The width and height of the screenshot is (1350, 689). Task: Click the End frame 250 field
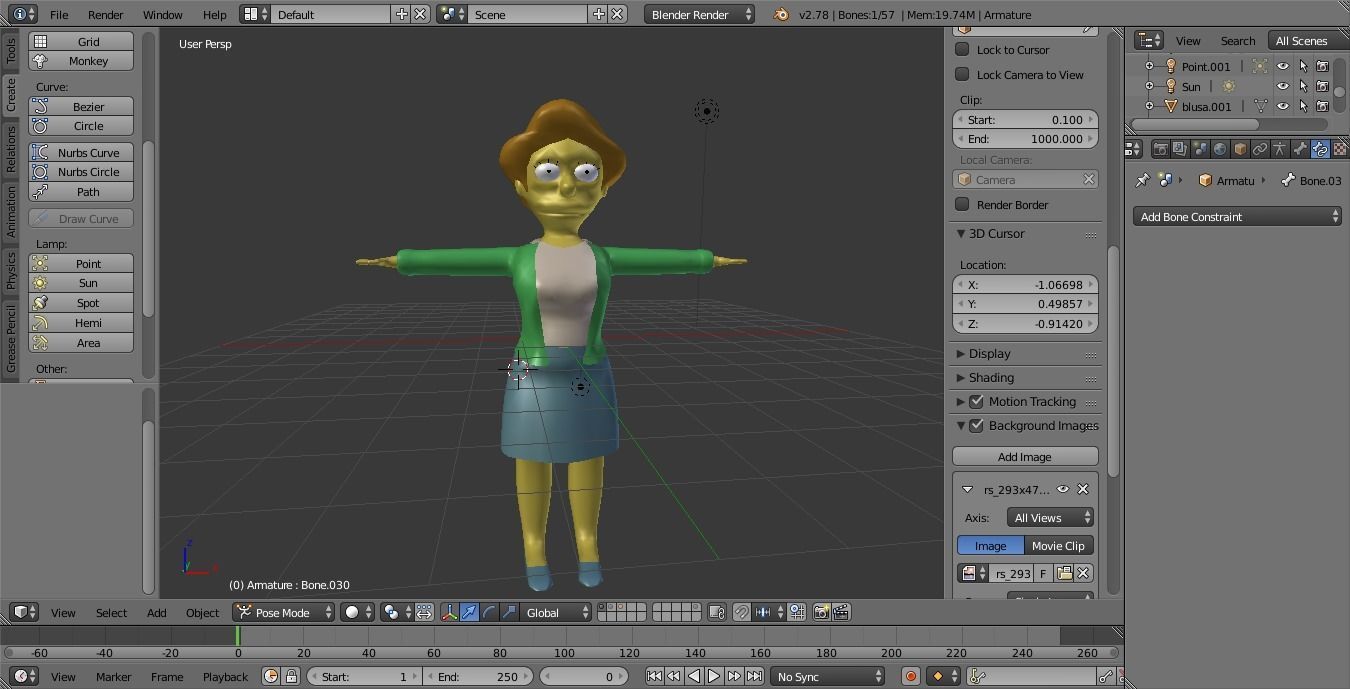point(478,676)
